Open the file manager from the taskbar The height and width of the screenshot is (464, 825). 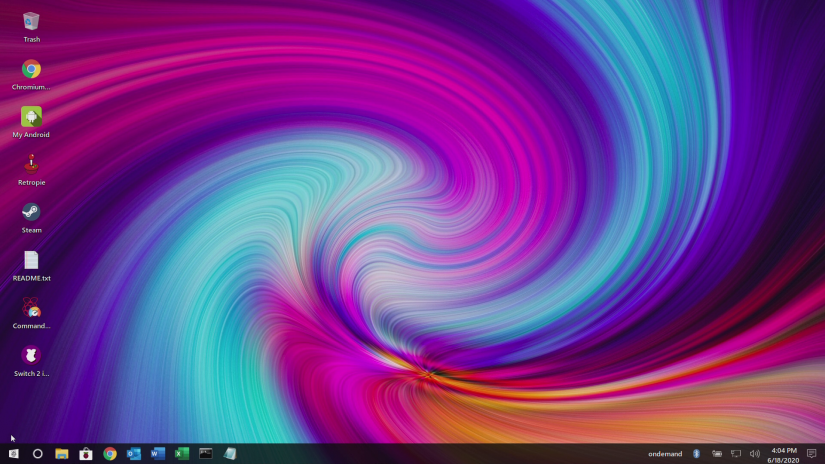click(62, 454)
